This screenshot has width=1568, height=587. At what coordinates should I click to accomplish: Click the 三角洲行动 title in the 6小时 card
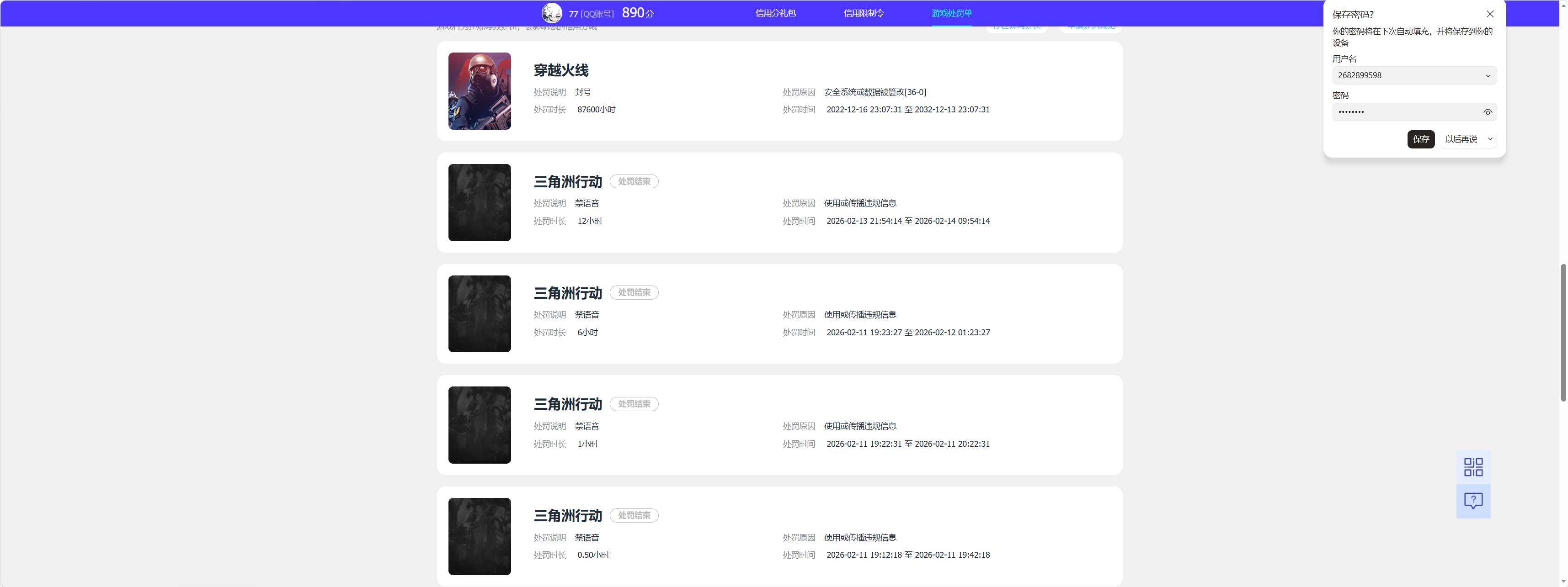coord(567,293)
